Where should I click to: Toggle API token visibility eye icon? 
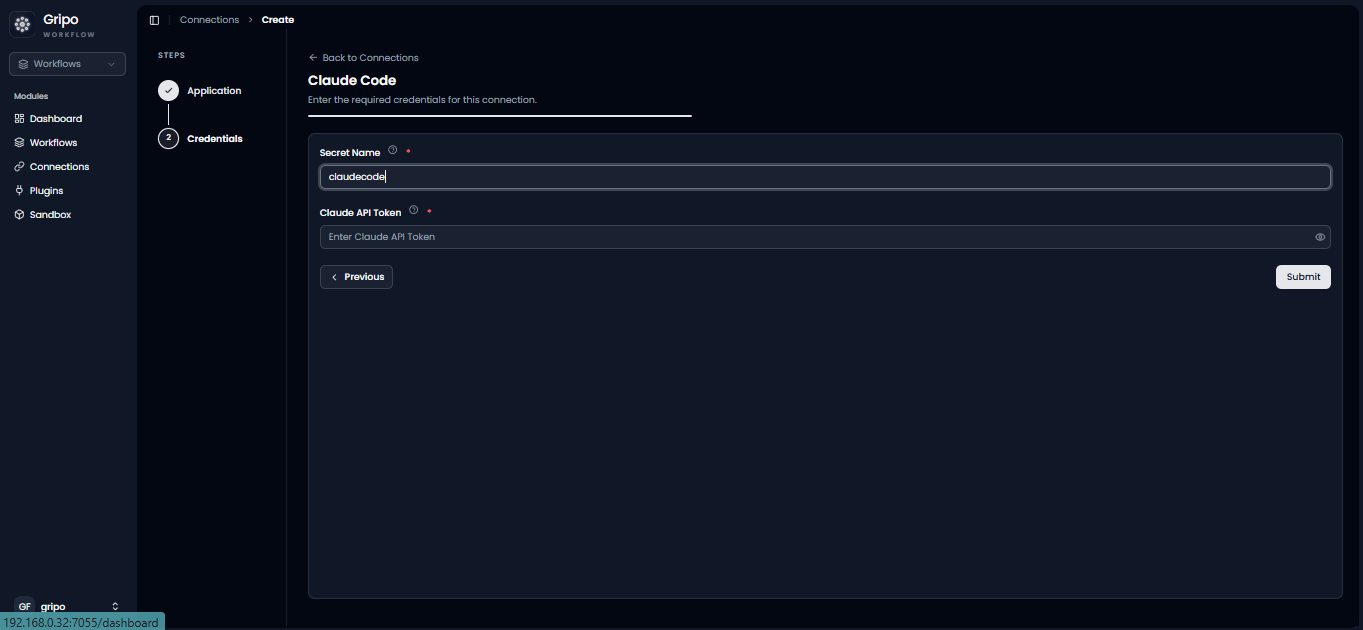pyautogui.click(x=1320, y=237)
